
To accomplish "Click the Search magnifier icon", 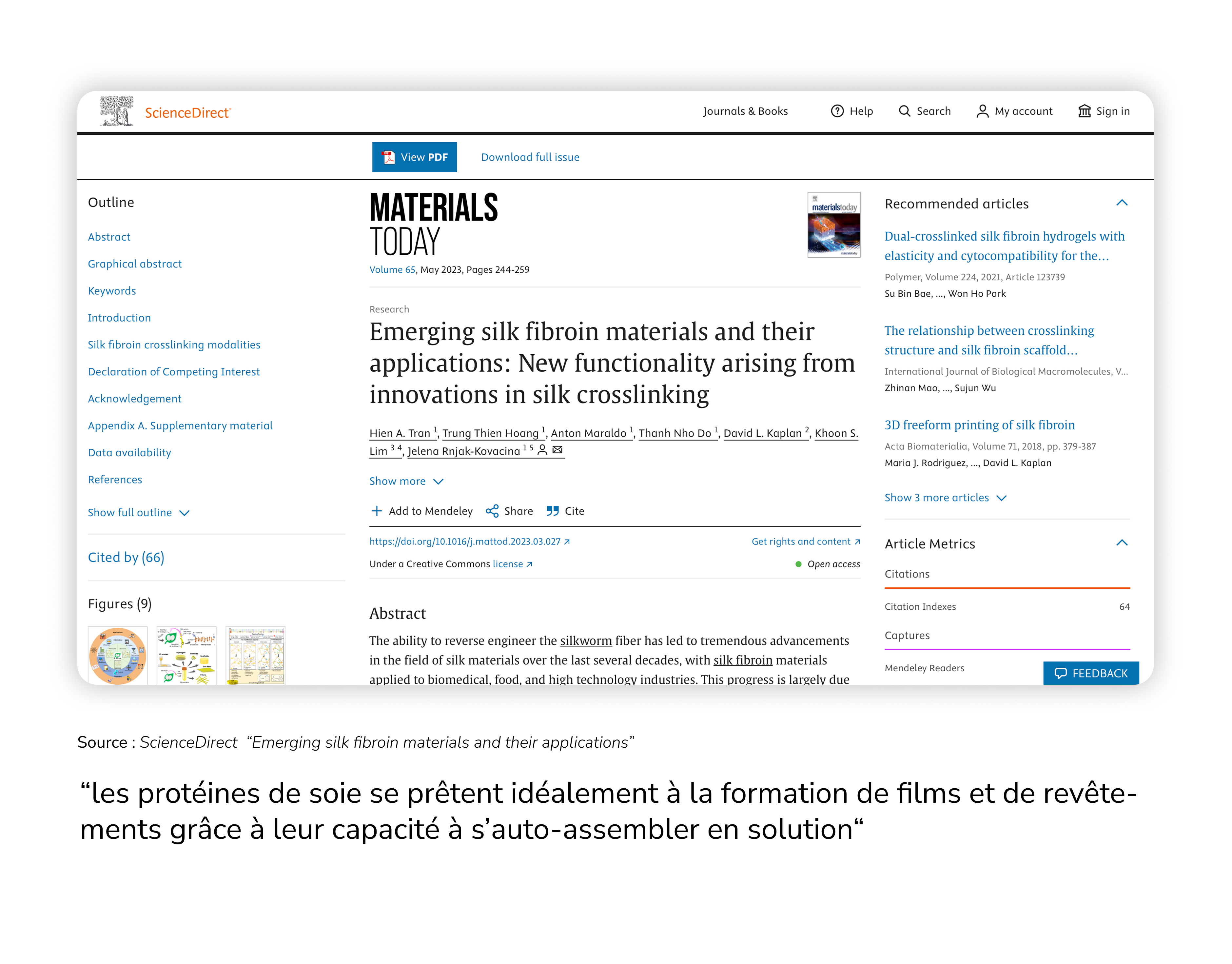I will pos(904,111).
